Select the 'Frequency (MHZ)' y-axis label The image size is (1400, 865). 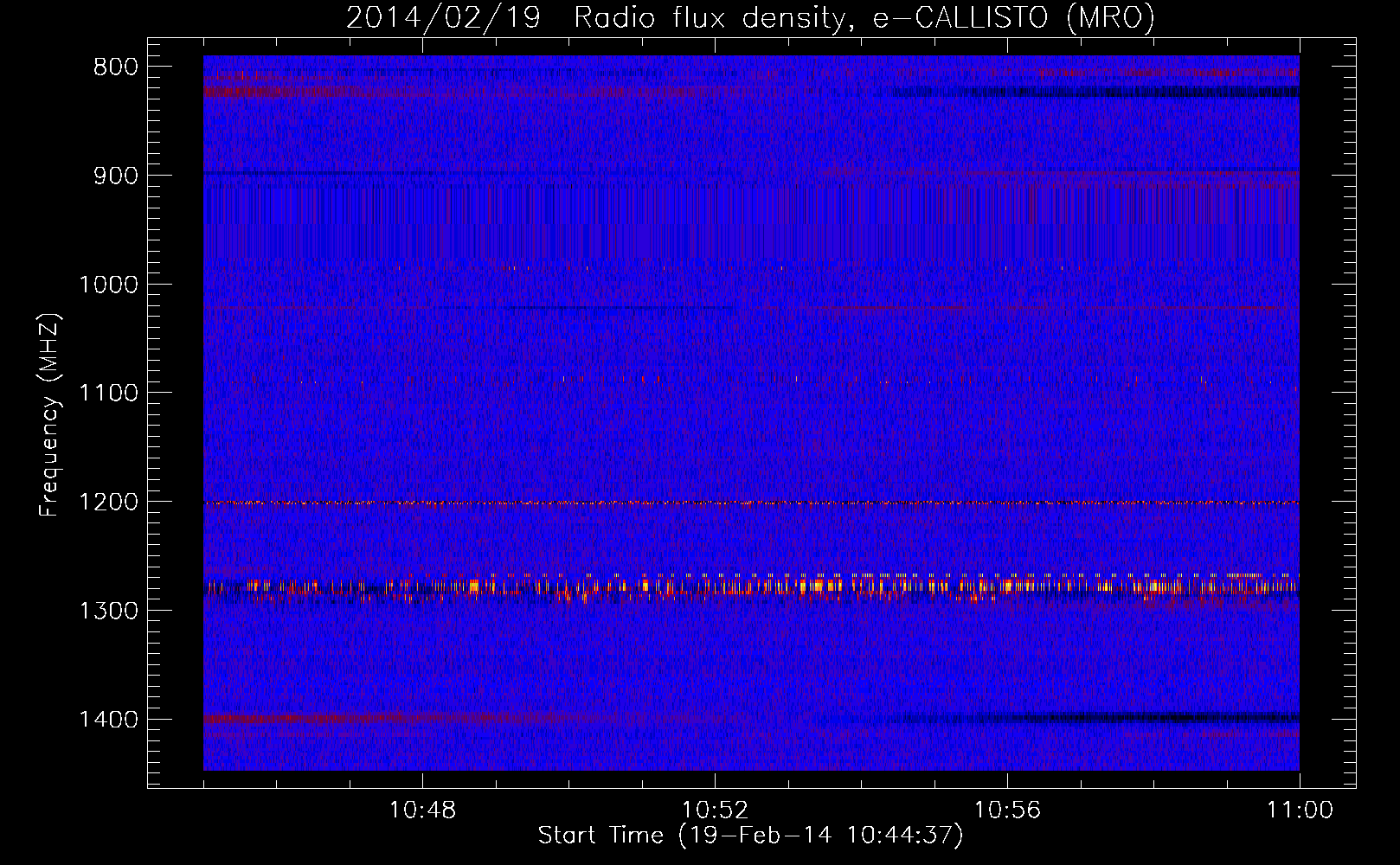[50, 414]
